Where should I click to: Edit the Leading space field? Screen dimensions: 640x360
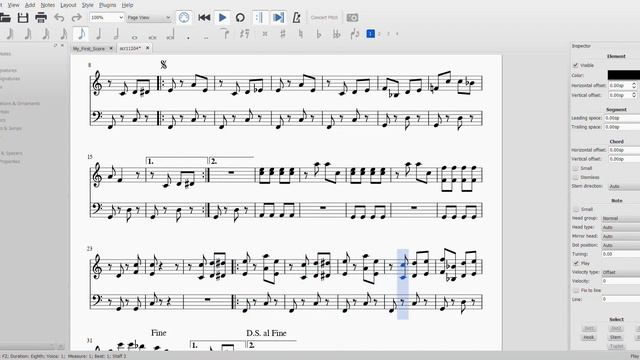(x=622, y=118)
